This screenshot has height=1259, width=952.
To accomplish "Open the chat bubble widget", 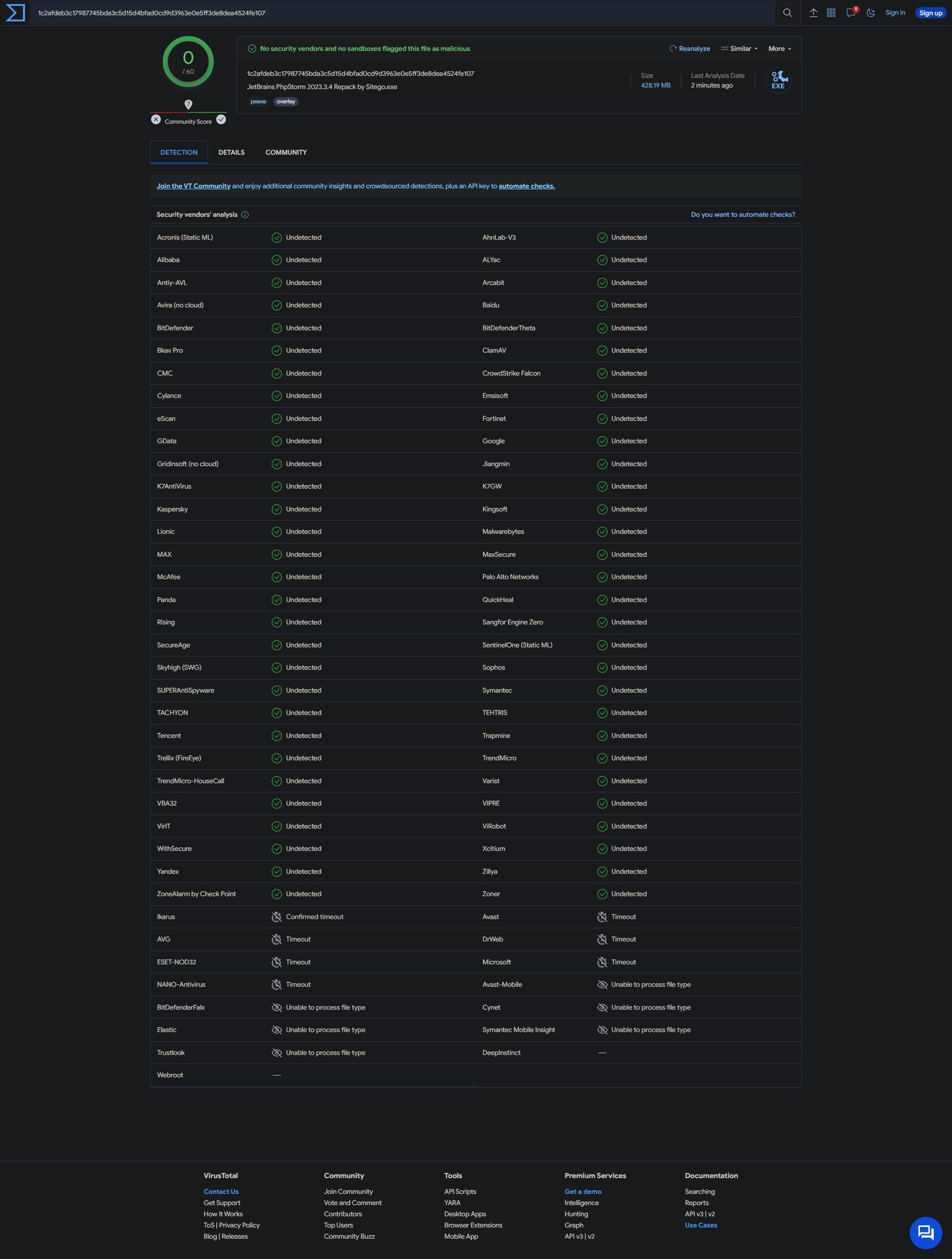I will coord(925,1232).
